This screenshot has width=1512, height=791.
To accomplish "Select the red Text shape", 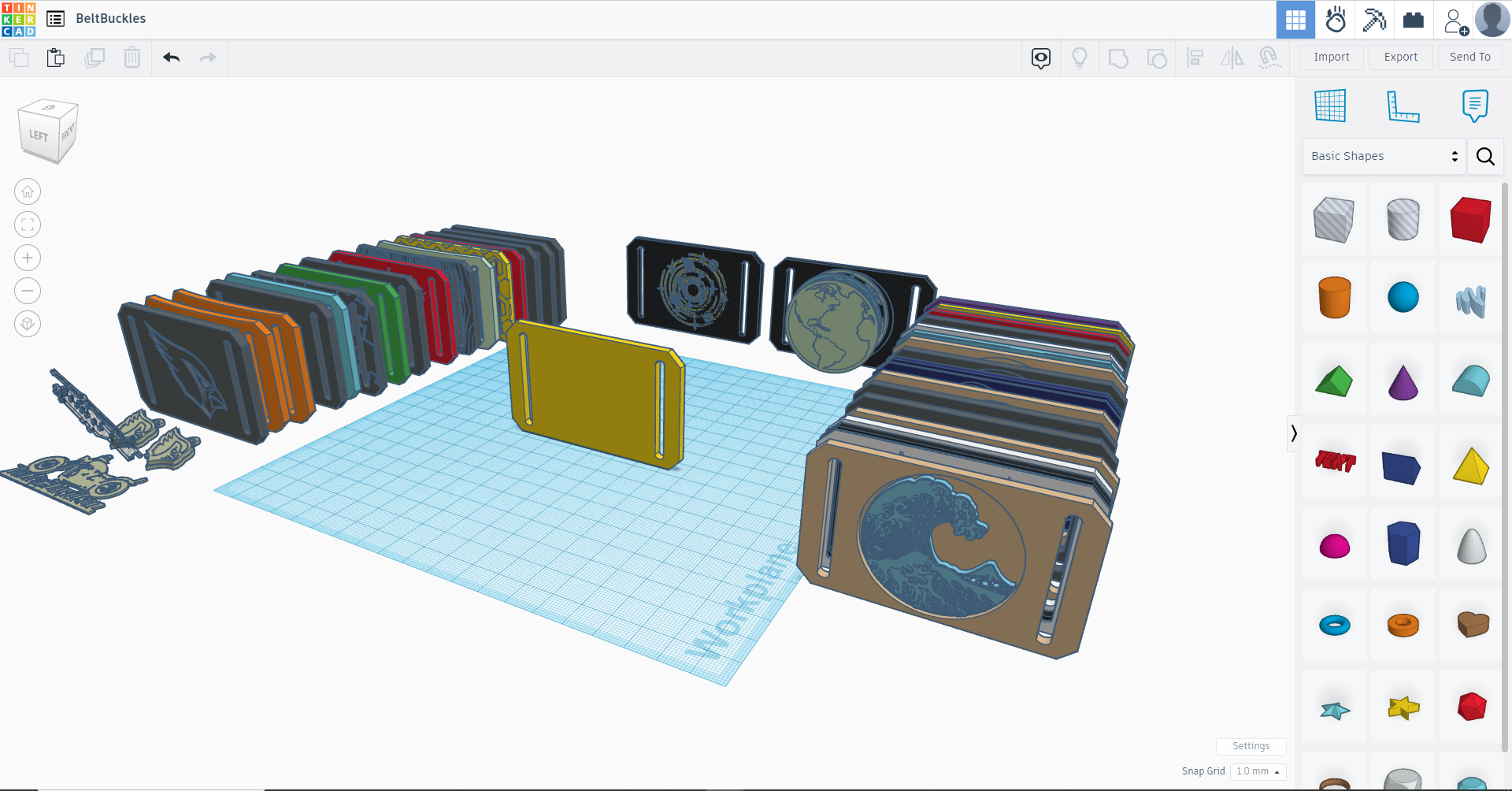I will click(x=1334, y=462).
